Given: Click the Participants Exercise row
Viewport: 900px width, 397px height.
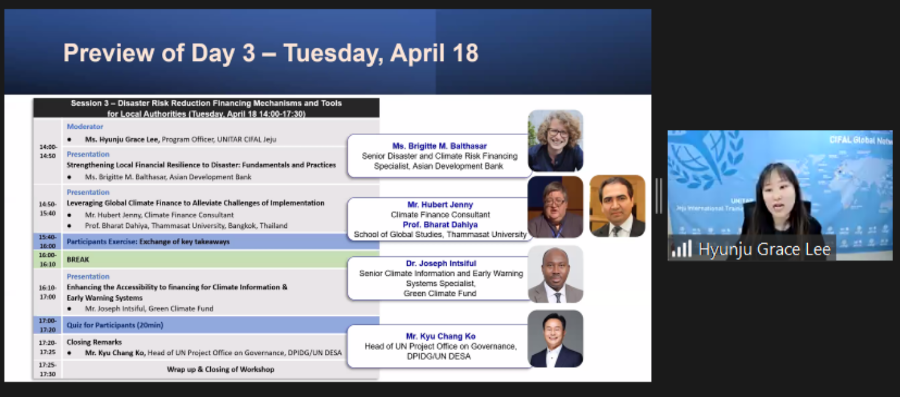Looking at the screenshot, I should click(x=206, y=242).
